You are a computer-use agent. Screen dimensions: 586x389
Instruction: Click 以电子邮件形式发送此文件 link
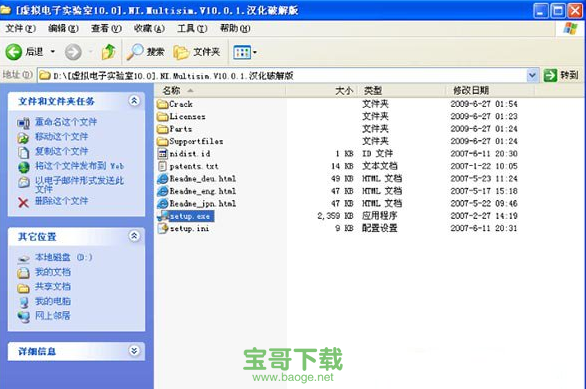[x=79, y=185]
